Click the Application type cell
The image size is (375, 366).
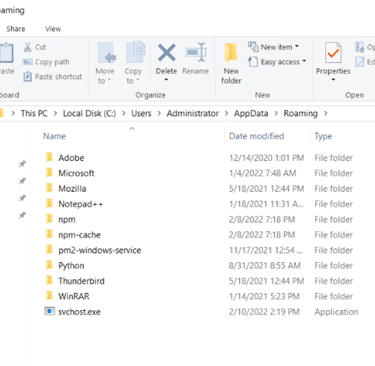pyautogui.click(x=336, y=312)
